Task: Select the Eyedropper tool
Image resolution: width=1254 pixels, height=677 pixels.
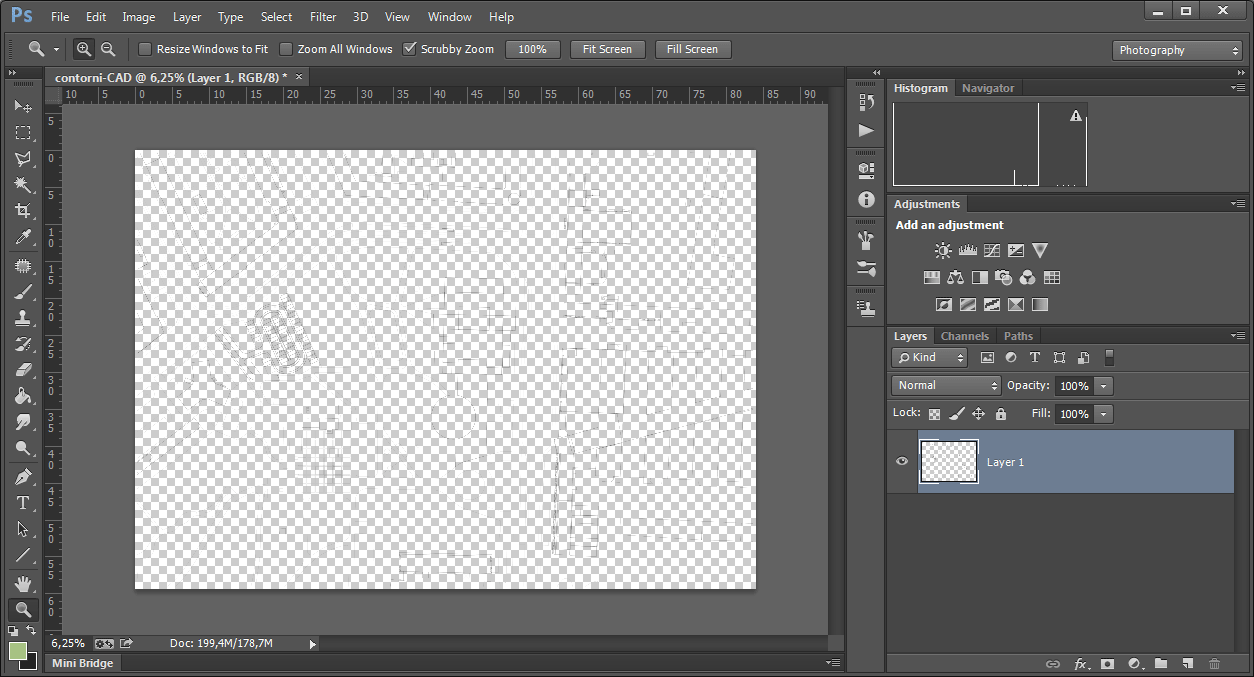Action: 23,237
